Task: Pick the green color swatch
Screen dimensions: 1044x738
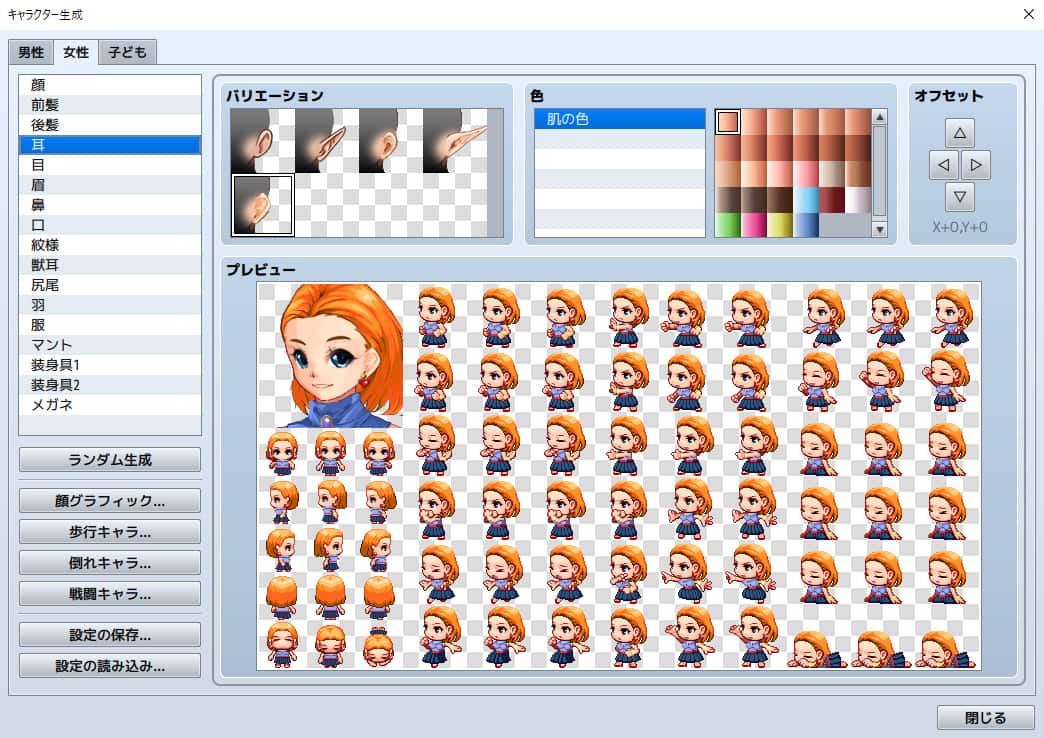Action: (727, 225)
